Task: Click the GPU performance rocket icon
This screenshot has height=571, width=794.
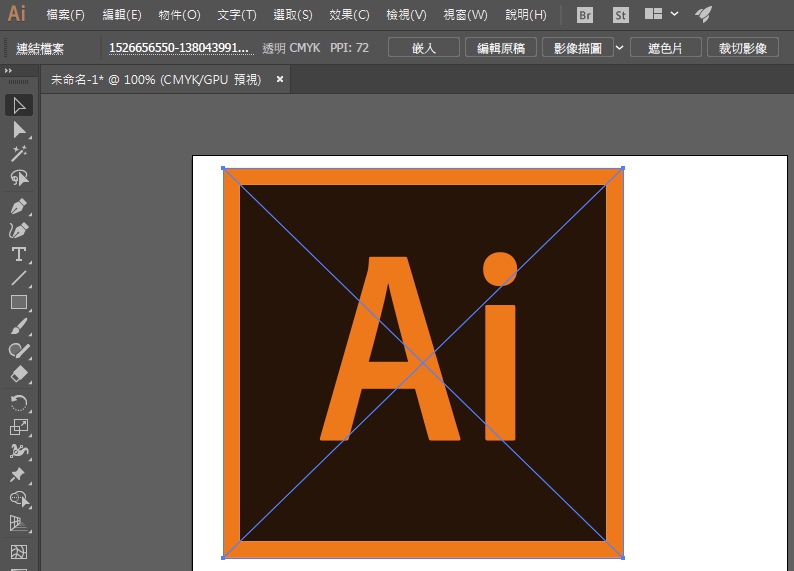Action: (703, 14)
